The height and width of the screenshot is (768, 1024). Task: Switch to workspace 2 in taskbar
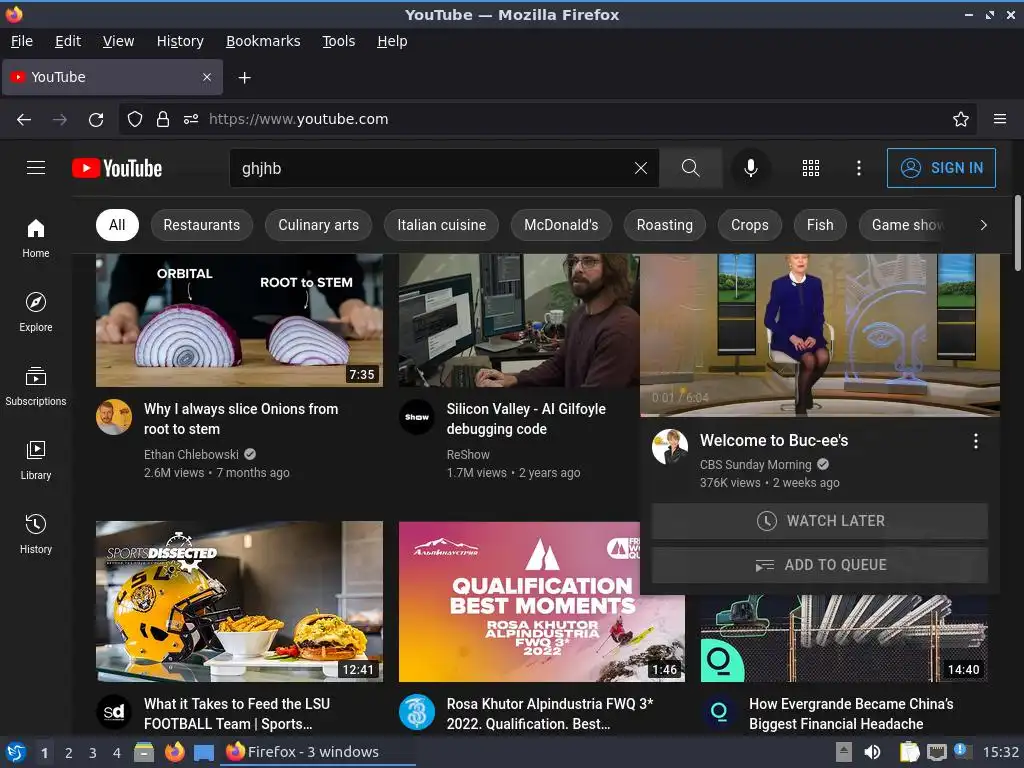tap(69, 752)
